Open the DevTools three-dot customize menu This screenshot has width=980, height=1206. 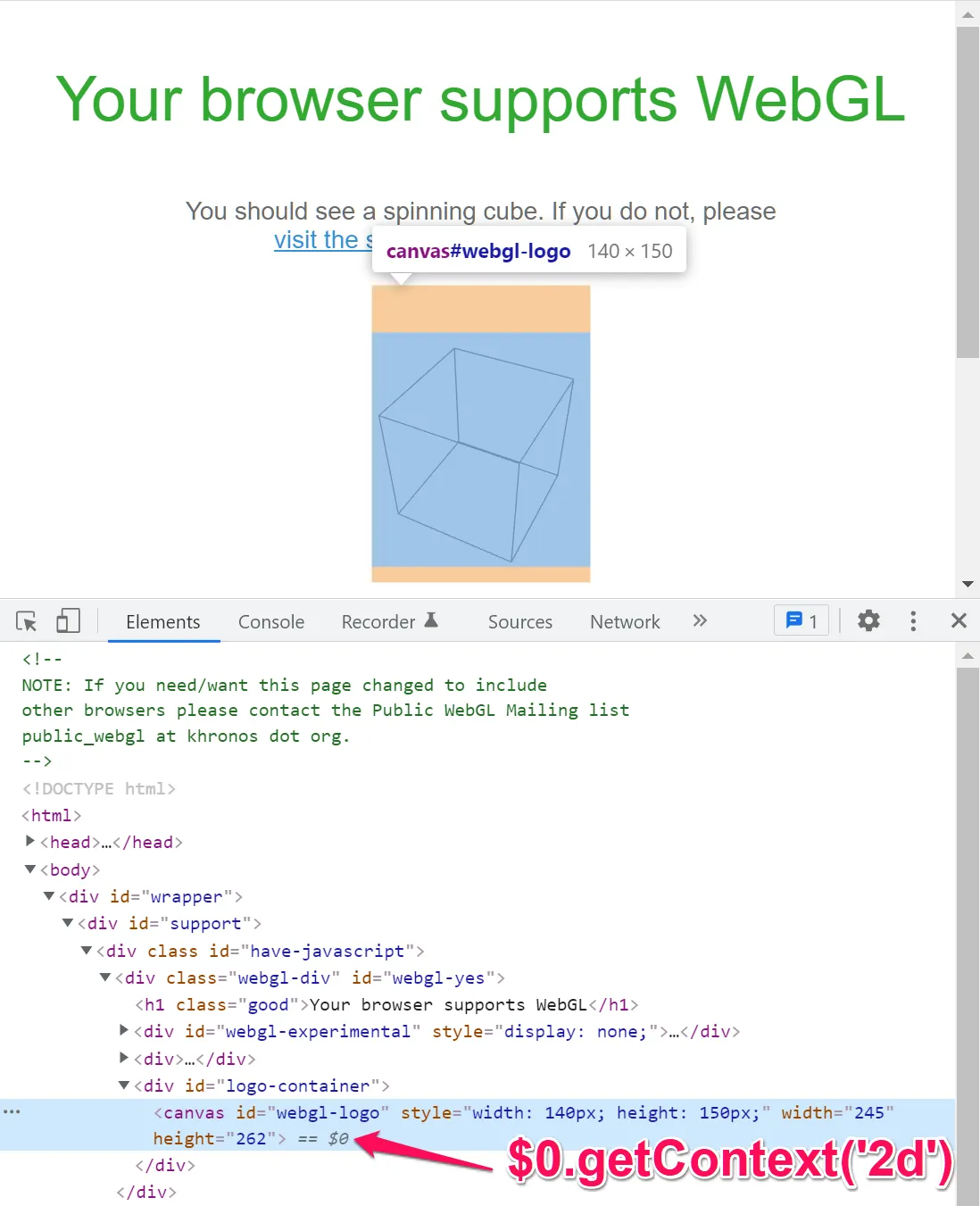click(x=912, y=621)
